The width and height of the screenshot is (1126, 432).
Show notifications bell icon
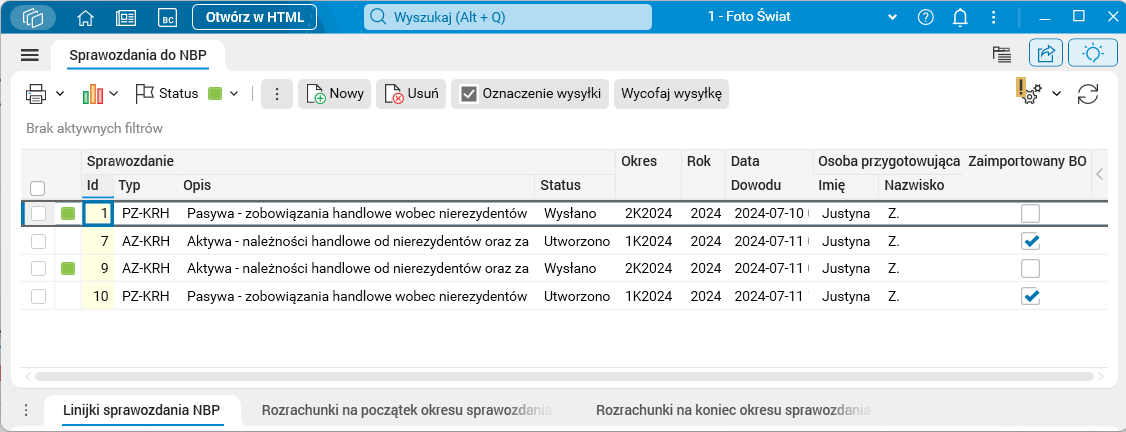960,17
